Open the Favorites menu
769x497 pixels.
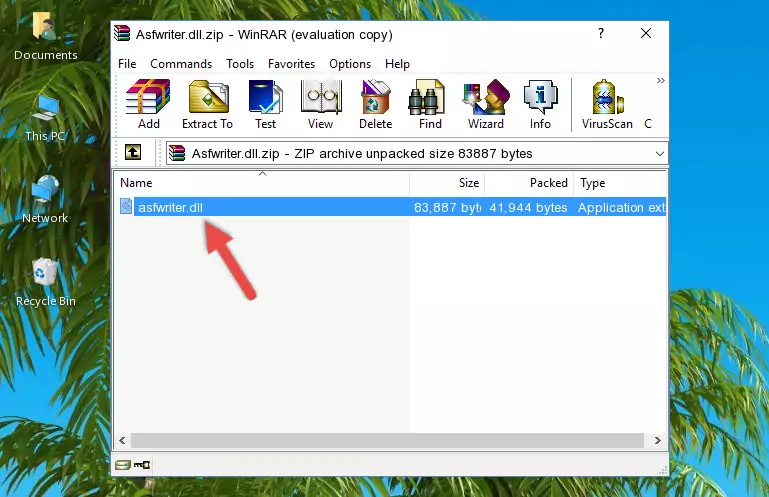pos(291,64)
